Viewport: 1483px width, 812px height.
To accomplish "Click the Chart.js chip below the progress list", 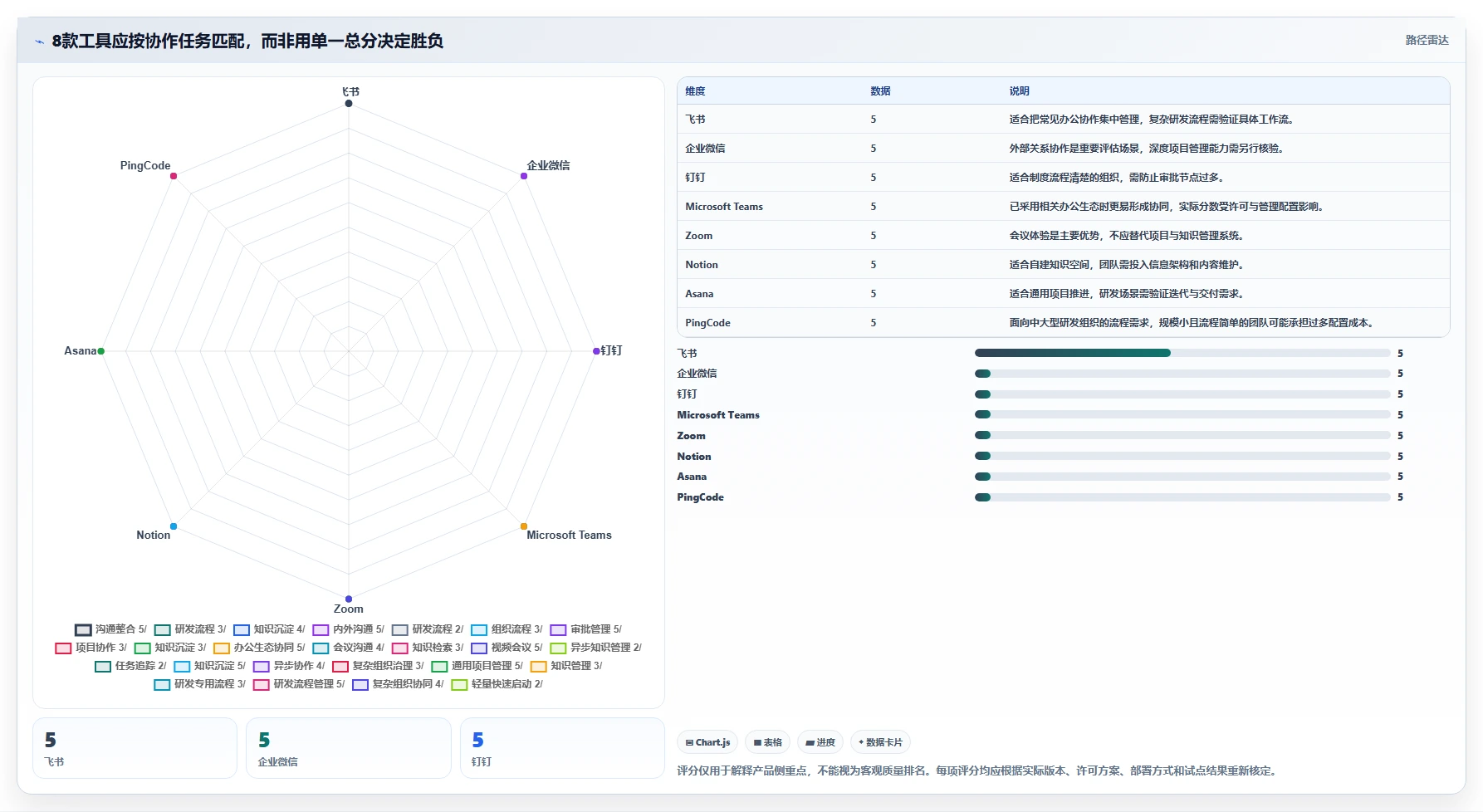I will click(x=707, y=742).
